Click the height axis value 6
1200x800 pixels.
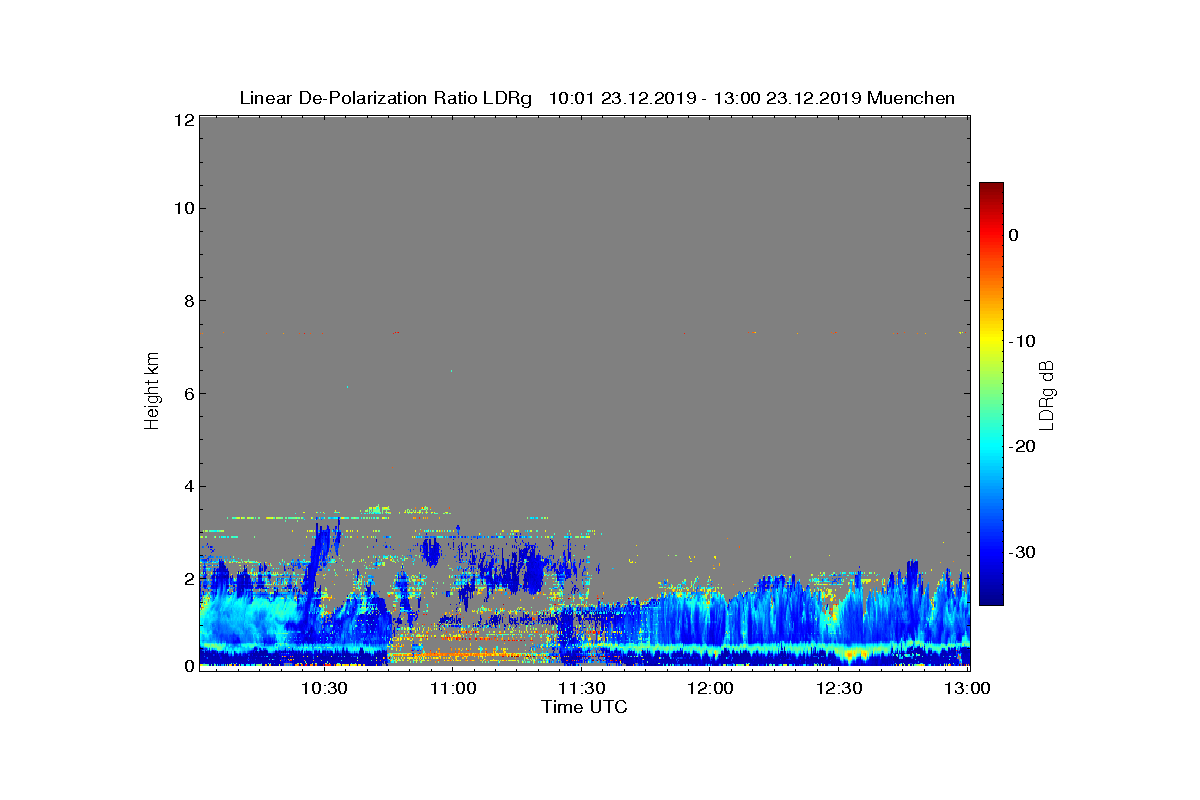tap(187, 393)
